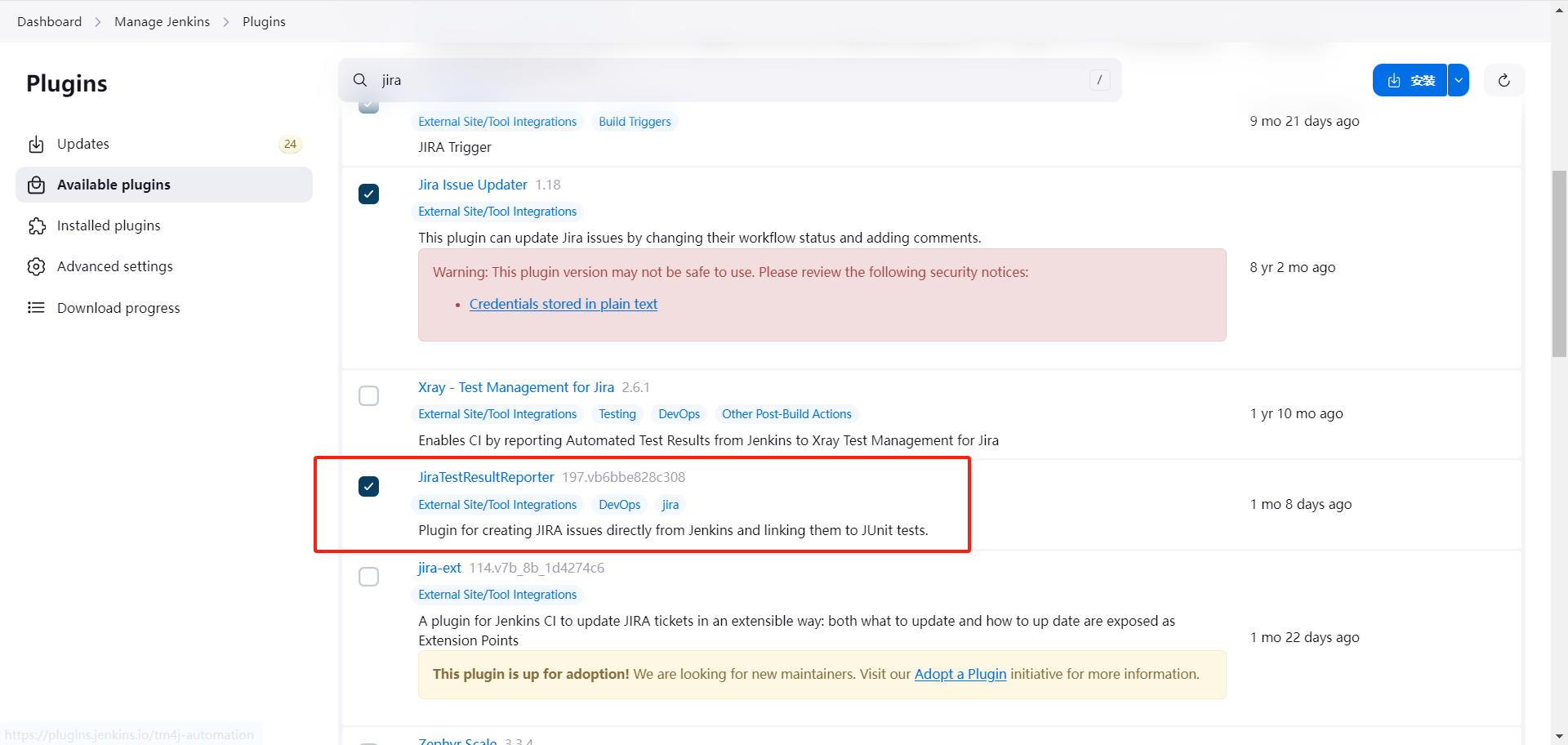
Task: Click the blue install button
Action: click(1410, 80)
